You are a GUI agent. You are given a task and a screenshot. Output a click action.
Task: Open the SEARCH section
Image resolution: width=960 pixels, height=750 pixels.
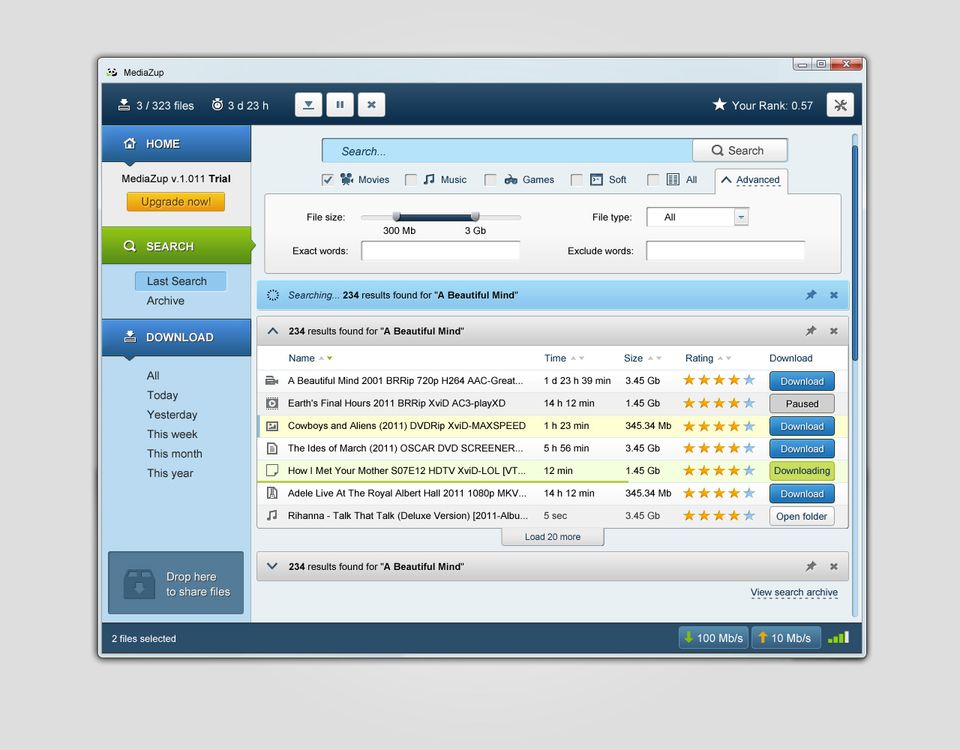coord(176,246)
